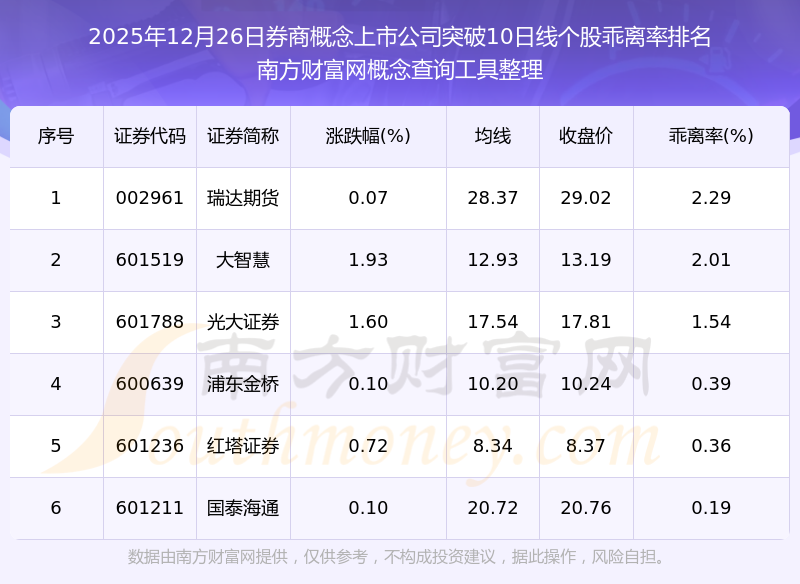Click deviation rate 0.36
Viewport: 800px width, 584px height.
(711, 446)
